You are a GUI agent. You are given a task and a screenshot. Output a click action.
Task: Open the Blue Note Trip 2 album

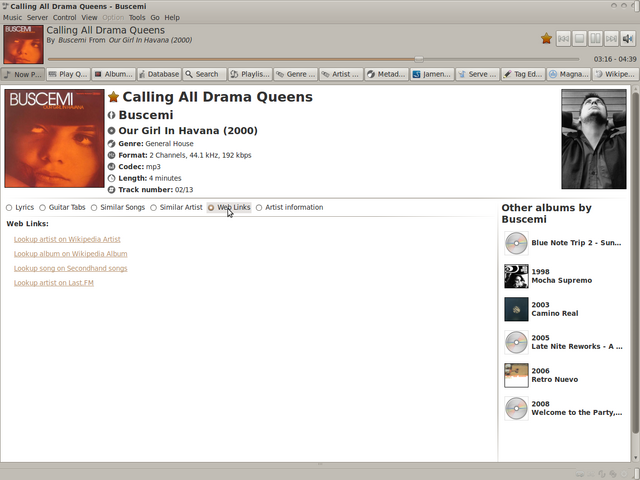(x=564, y=243)
